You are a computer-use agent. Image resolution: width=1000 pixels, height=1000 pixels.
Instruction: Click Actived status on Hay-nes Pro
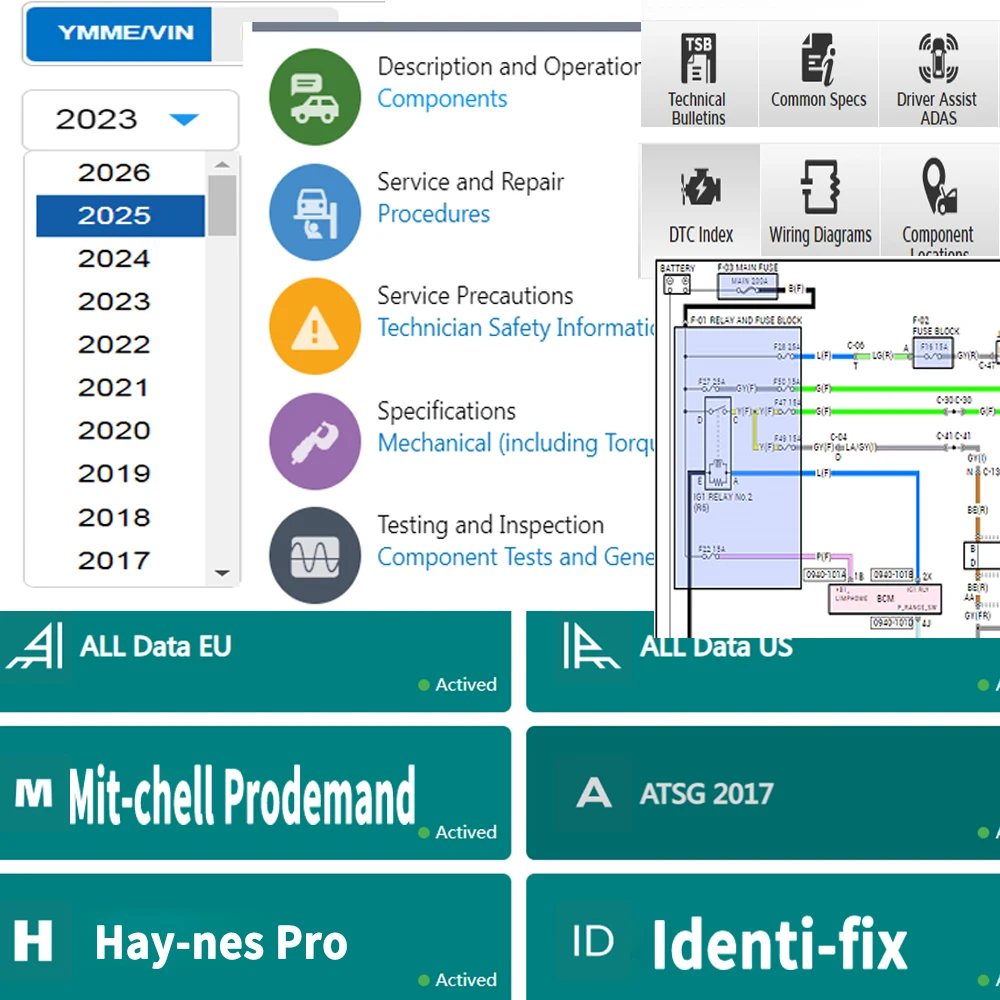click(457, 980)
